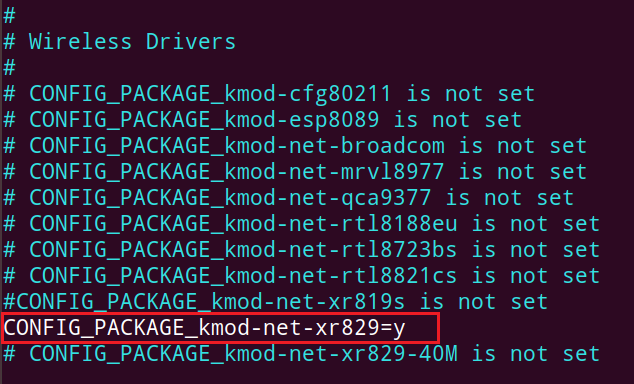Click the kmod-esp8089 not set line
The image size is (634, 384).
tap(262, 120)
